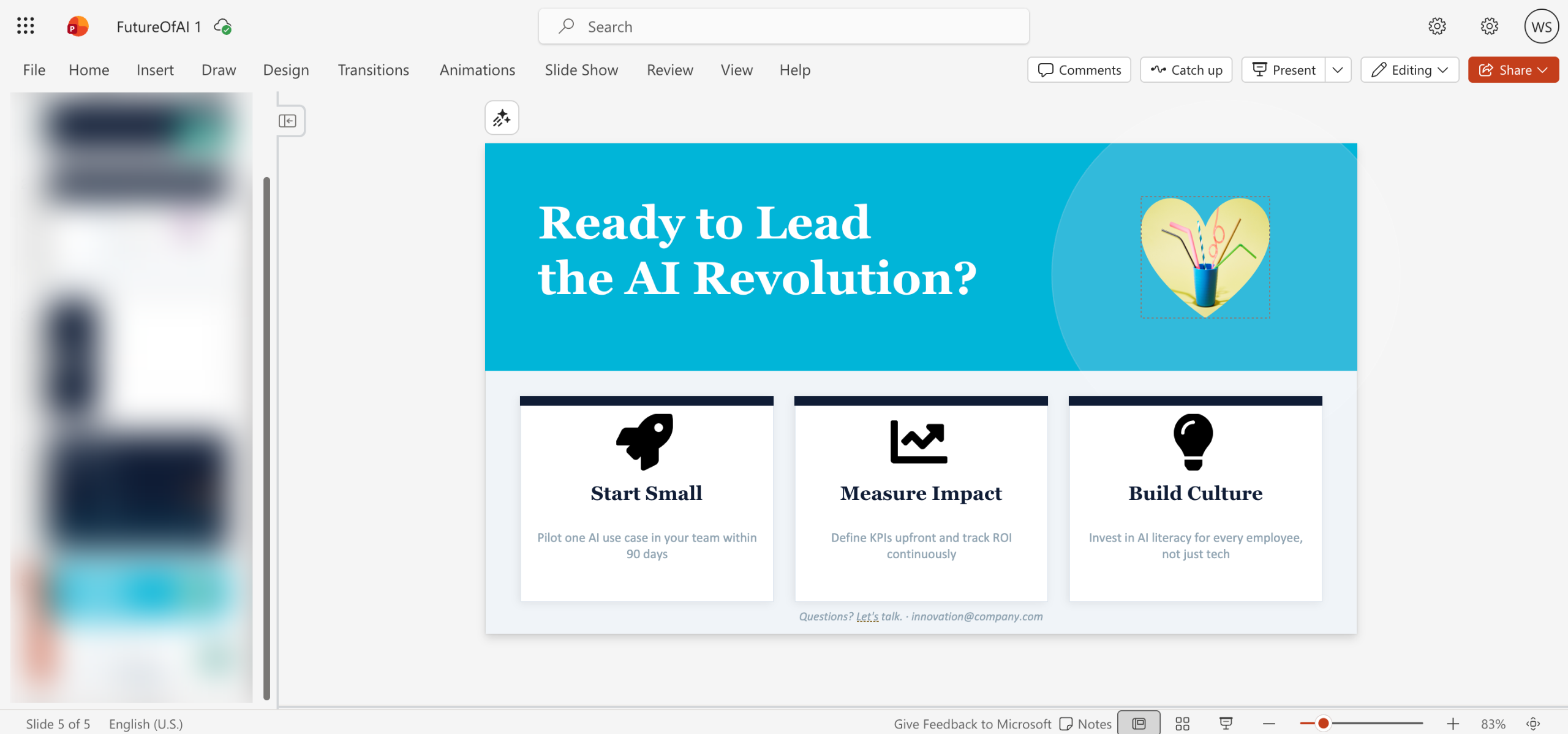Start slideshow from status bar icon

point(1226,724)
